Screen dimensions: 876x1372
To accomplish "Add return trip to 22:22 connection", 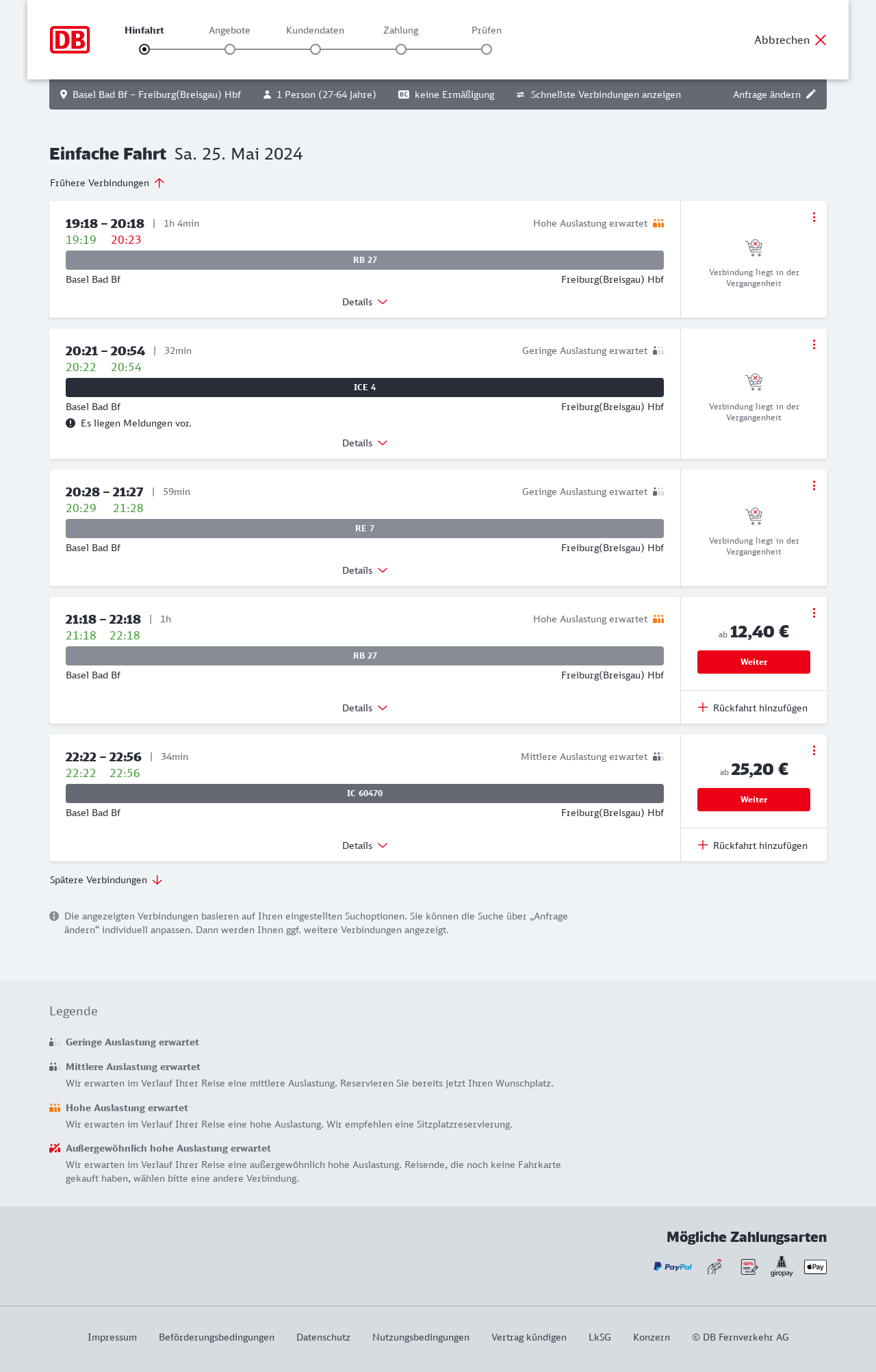I will pos(753,846).
